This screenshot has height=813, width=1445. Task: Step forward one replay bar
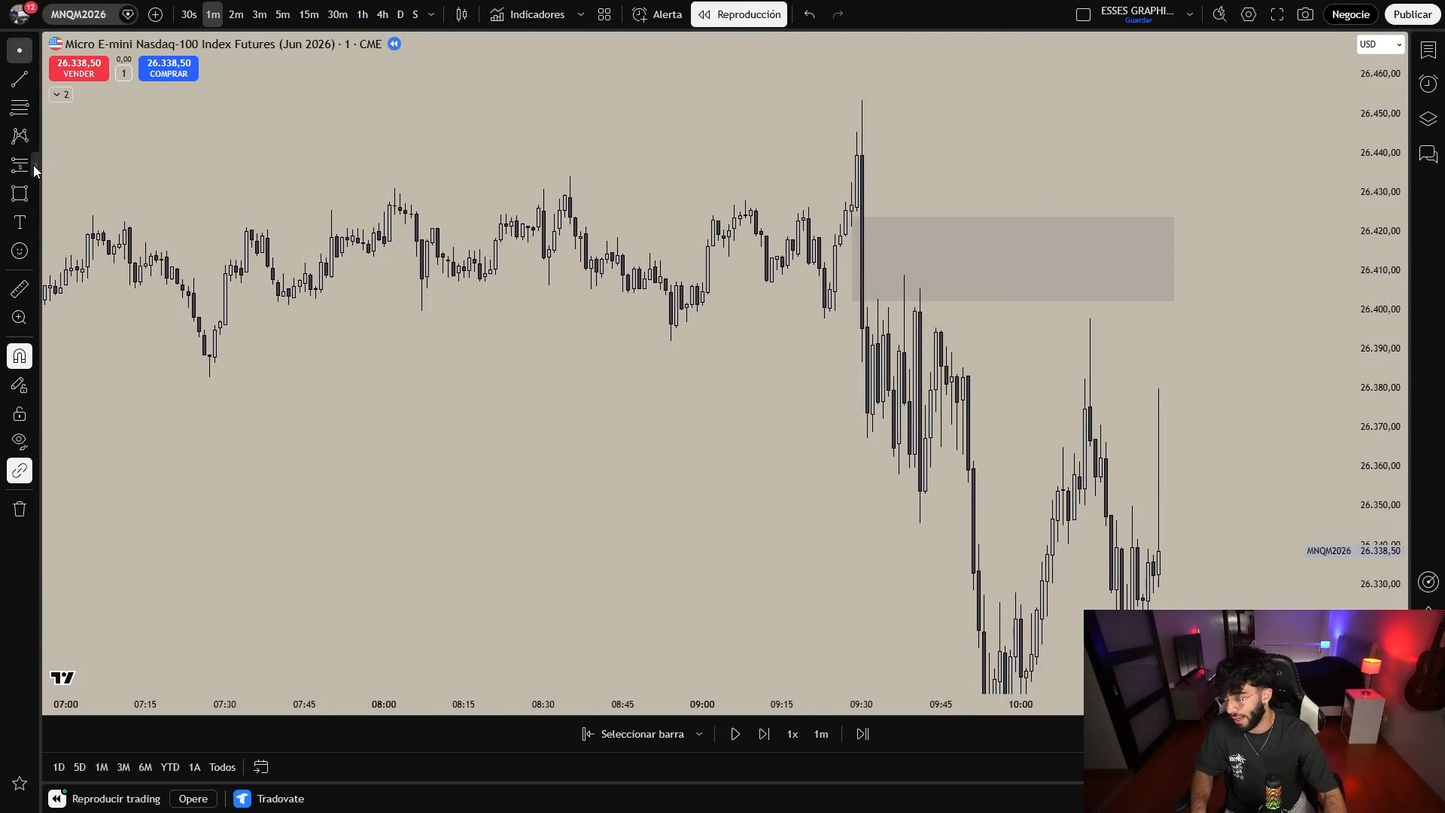coord(764,734)
